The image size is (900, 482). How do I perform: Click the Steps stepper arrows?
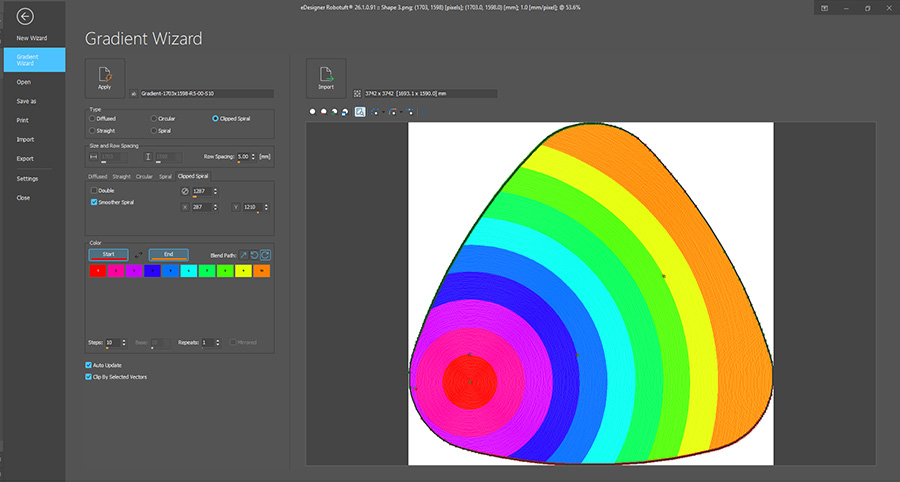(x=123, y=343)
